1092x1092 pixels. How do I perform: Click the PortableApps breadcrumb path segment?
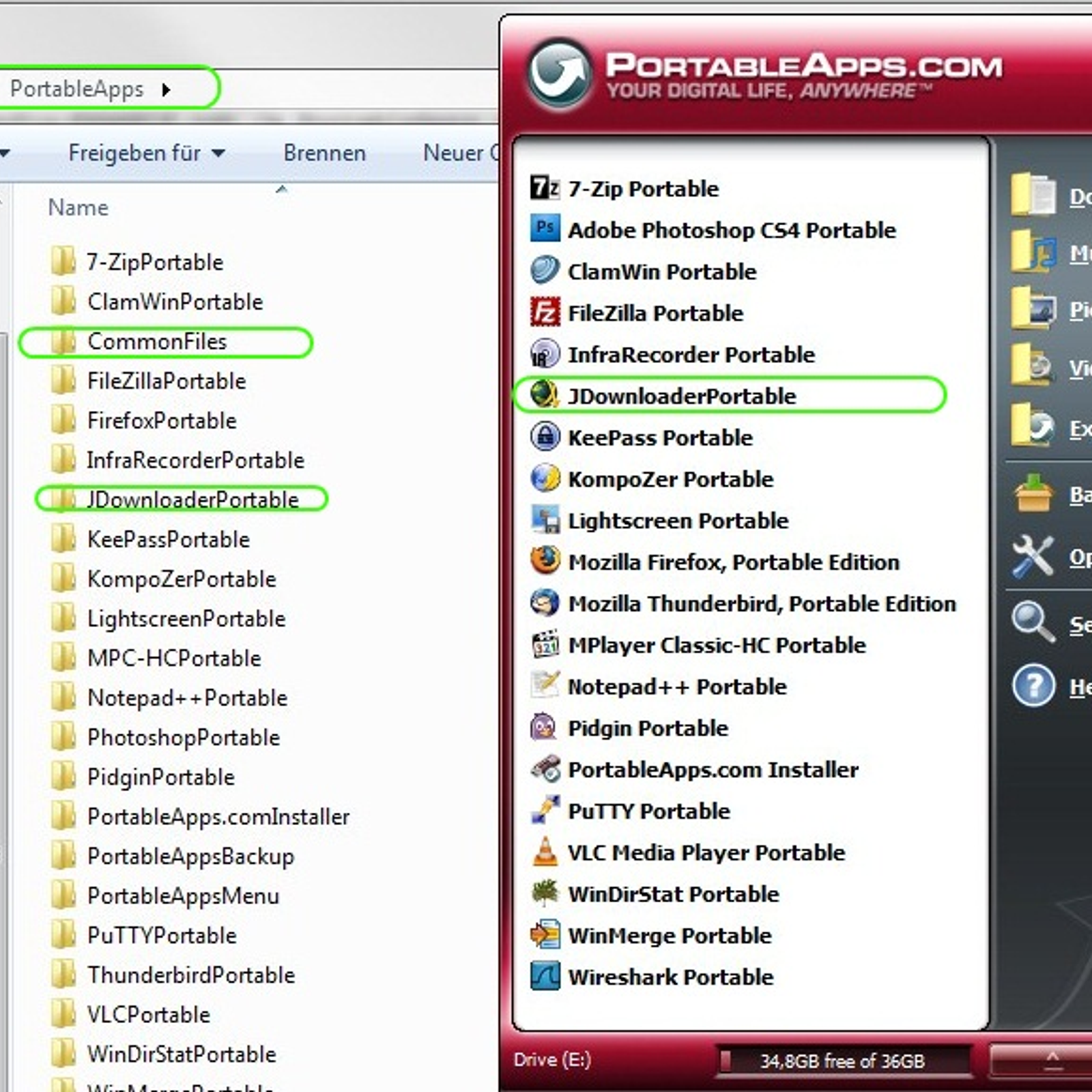point(76,89)
